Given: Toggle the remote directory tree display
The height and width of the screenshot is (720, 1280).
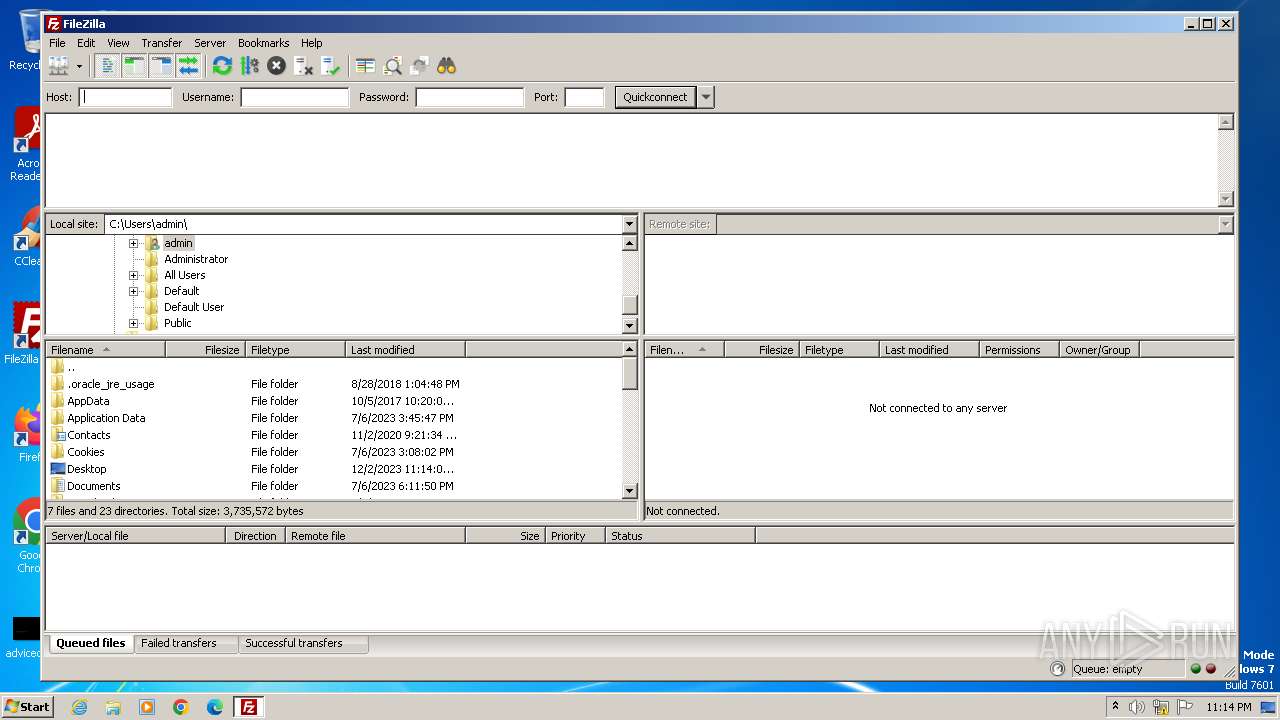Looking at the screenshot, I should [161, 66].
